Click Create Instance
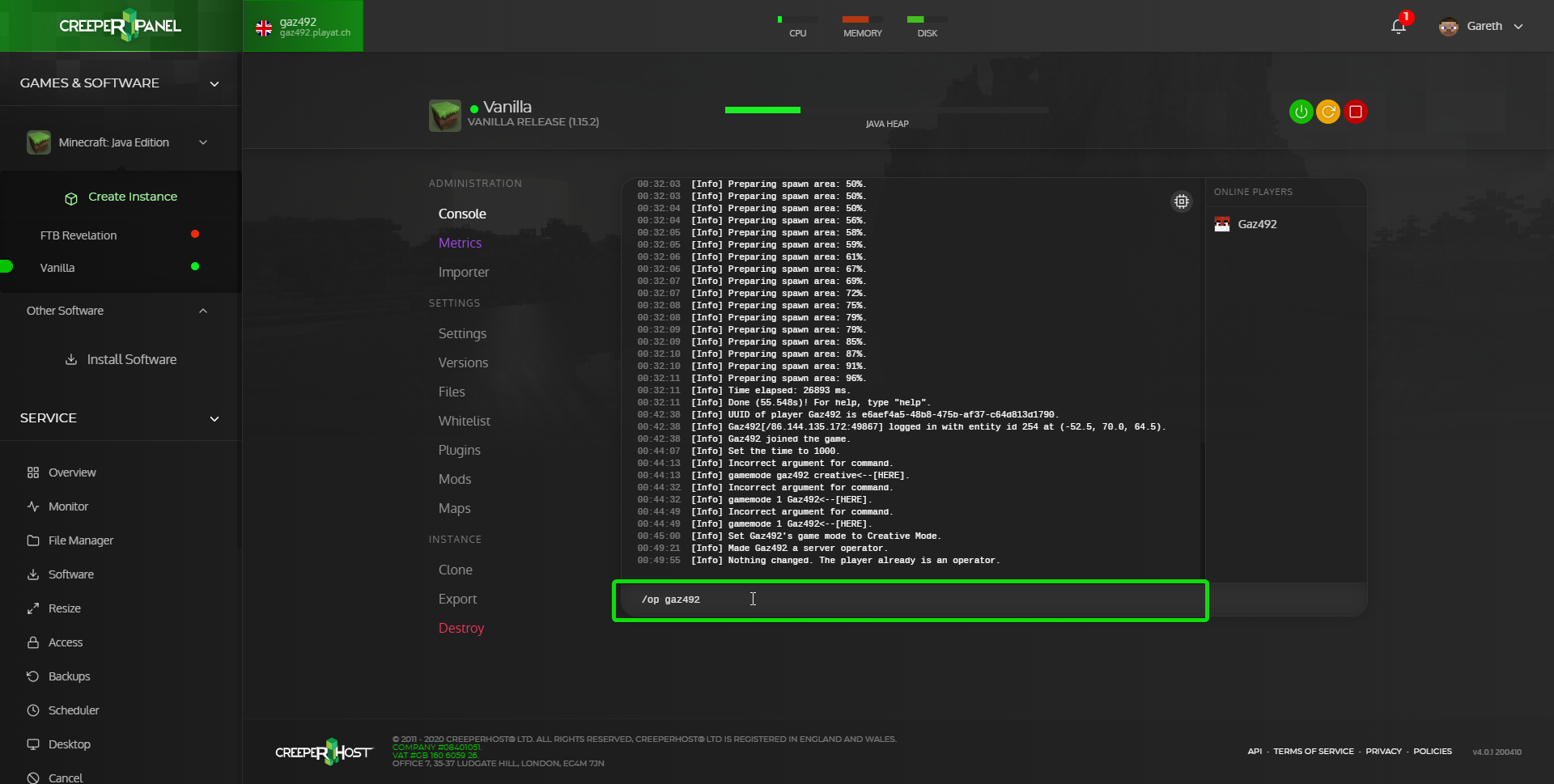1554x784 pixels. click(x=133, y=197)
